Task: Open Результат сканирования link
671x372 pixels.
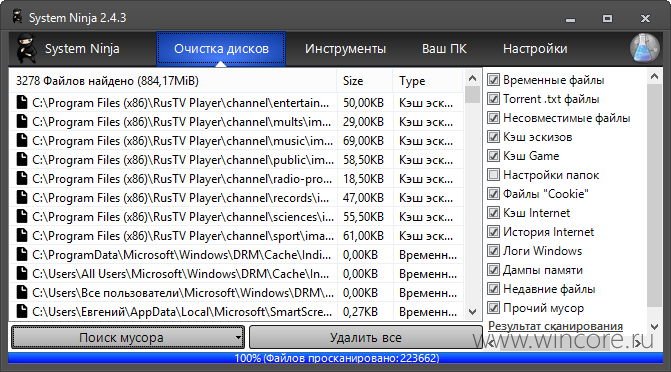Action: (x=555, y=326)
